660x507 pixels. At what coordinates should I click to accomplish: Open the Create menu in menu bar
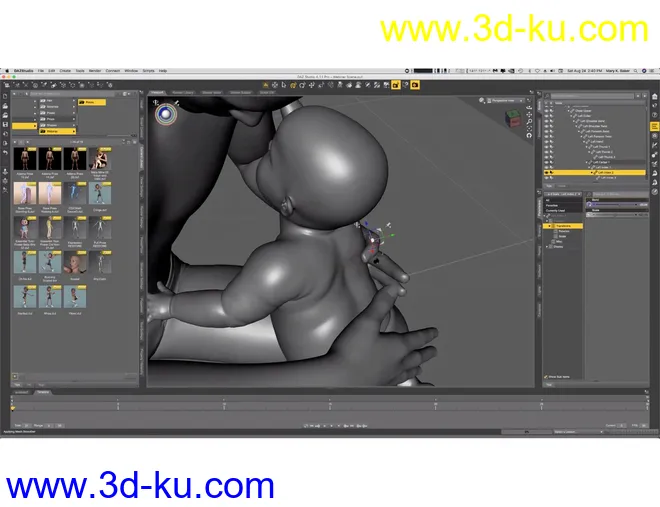pos(65,71)
